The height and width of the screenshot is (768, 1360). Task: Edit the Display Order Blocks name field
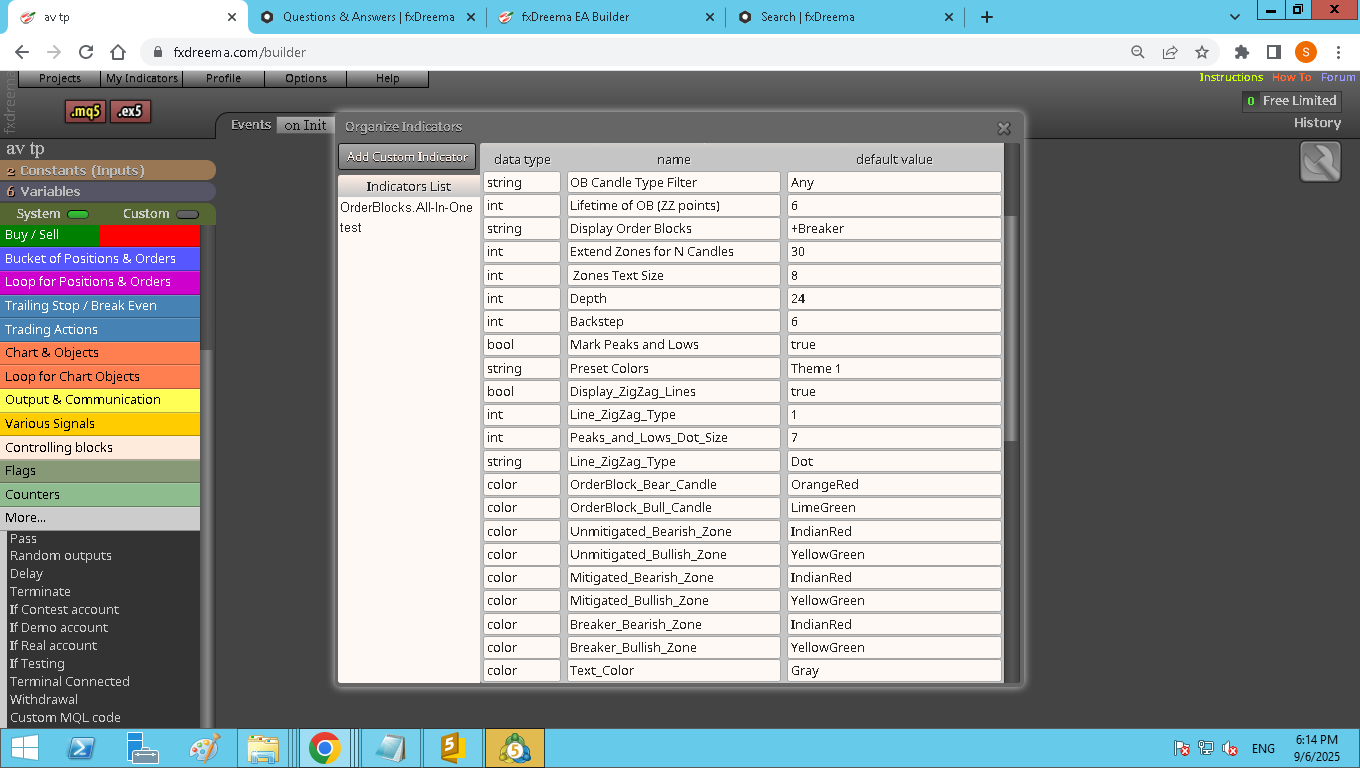click(x=673, y=228)
